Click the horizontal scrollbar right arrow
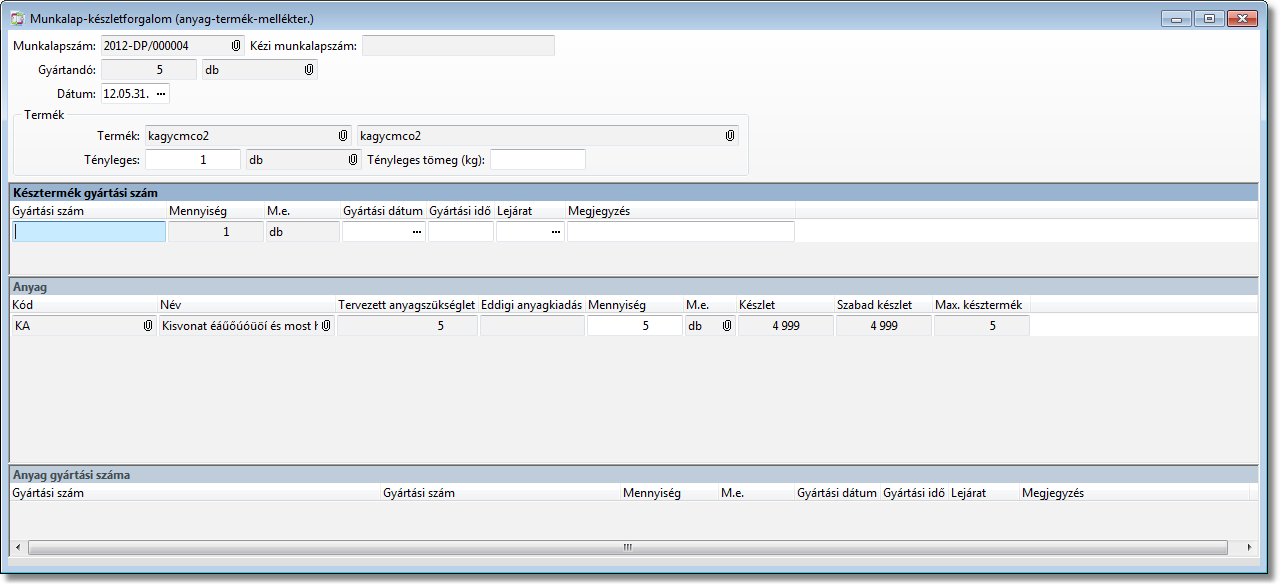 (1250, 547)
